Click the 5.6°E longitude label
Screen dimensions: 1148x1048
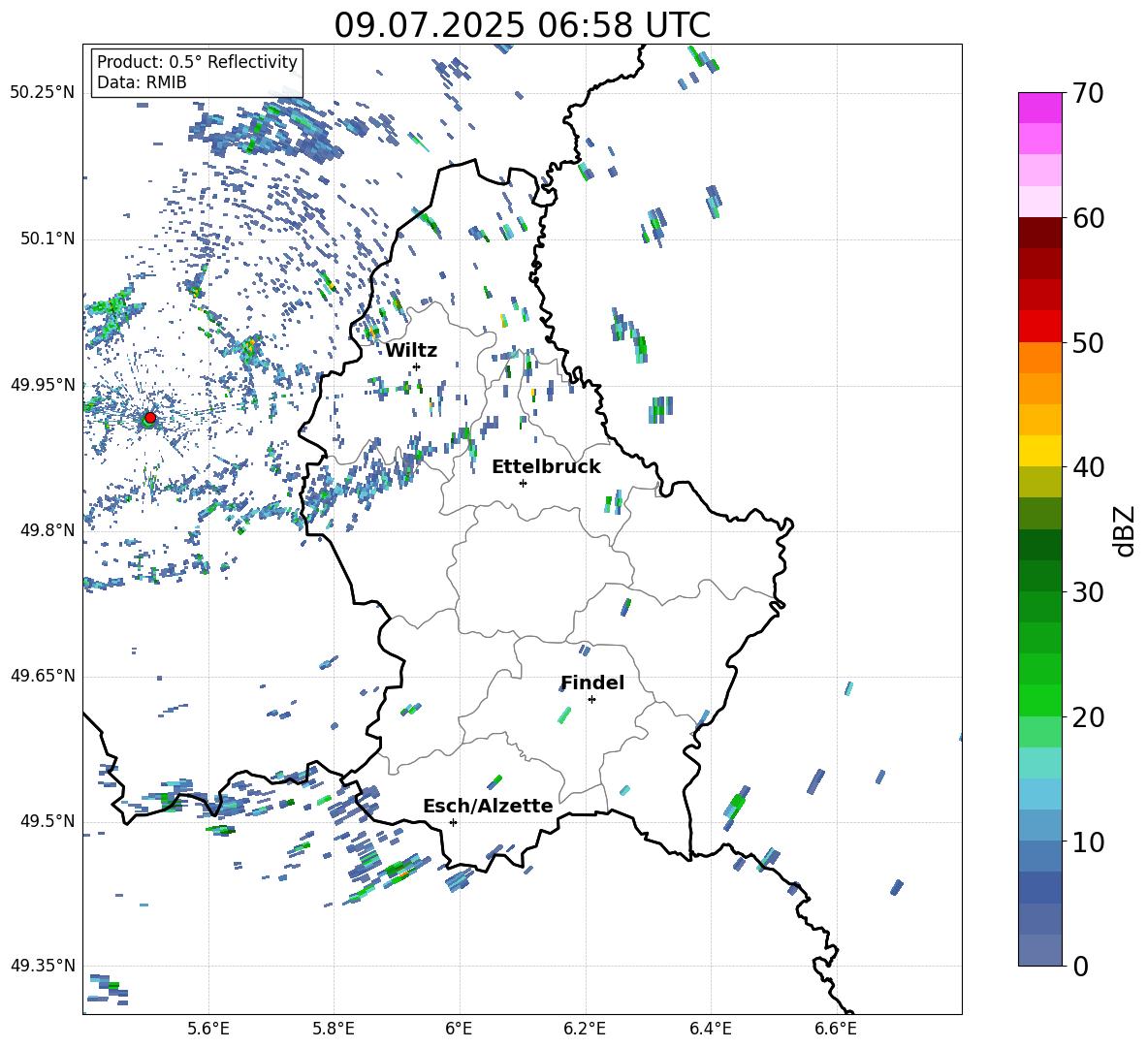tap(208, 1029)
